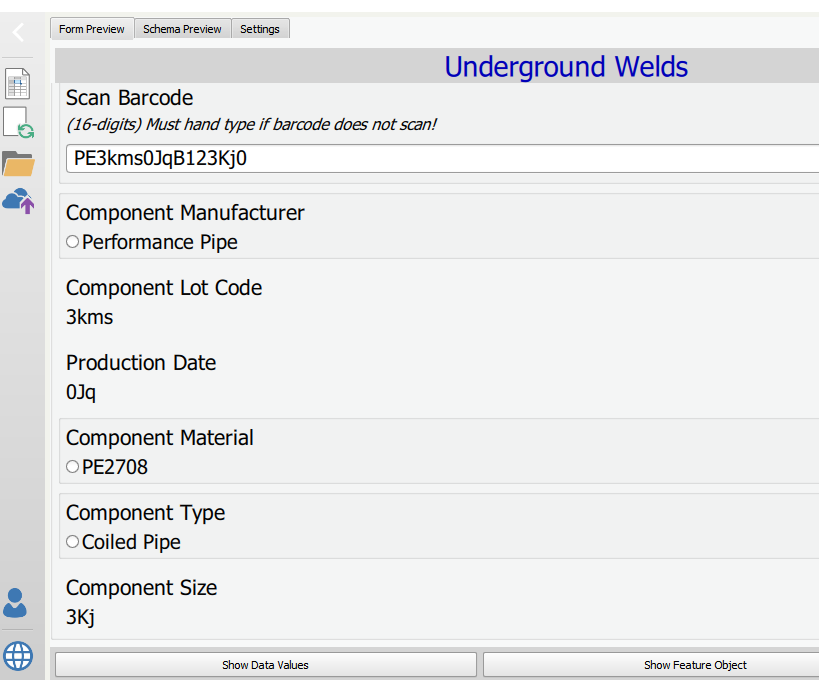Click the globe web icon

pyautogui.click(x=18, y=656)
